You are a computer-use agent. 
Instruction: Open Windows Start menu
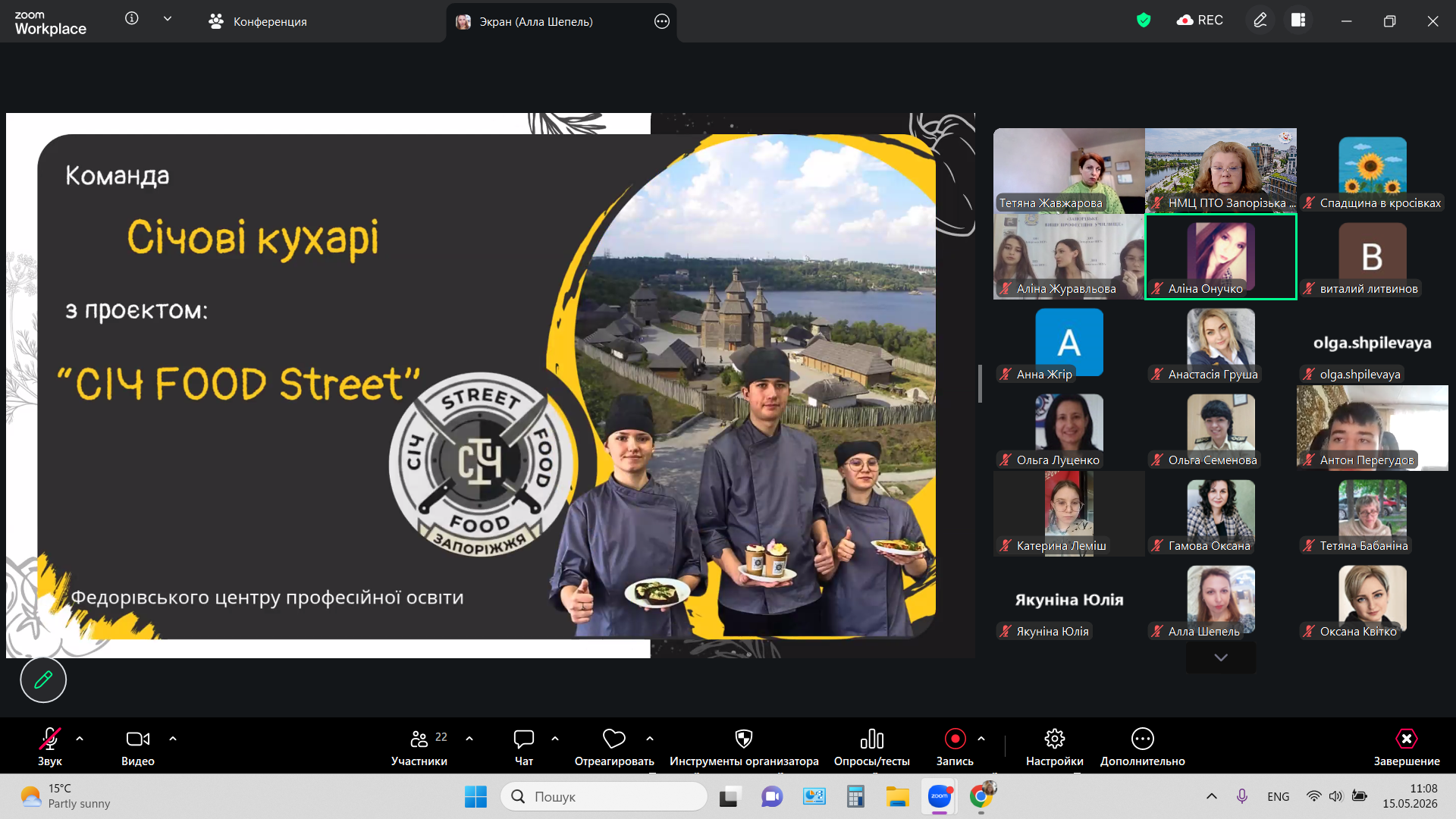pyautogui.click(x=475, y=796)
